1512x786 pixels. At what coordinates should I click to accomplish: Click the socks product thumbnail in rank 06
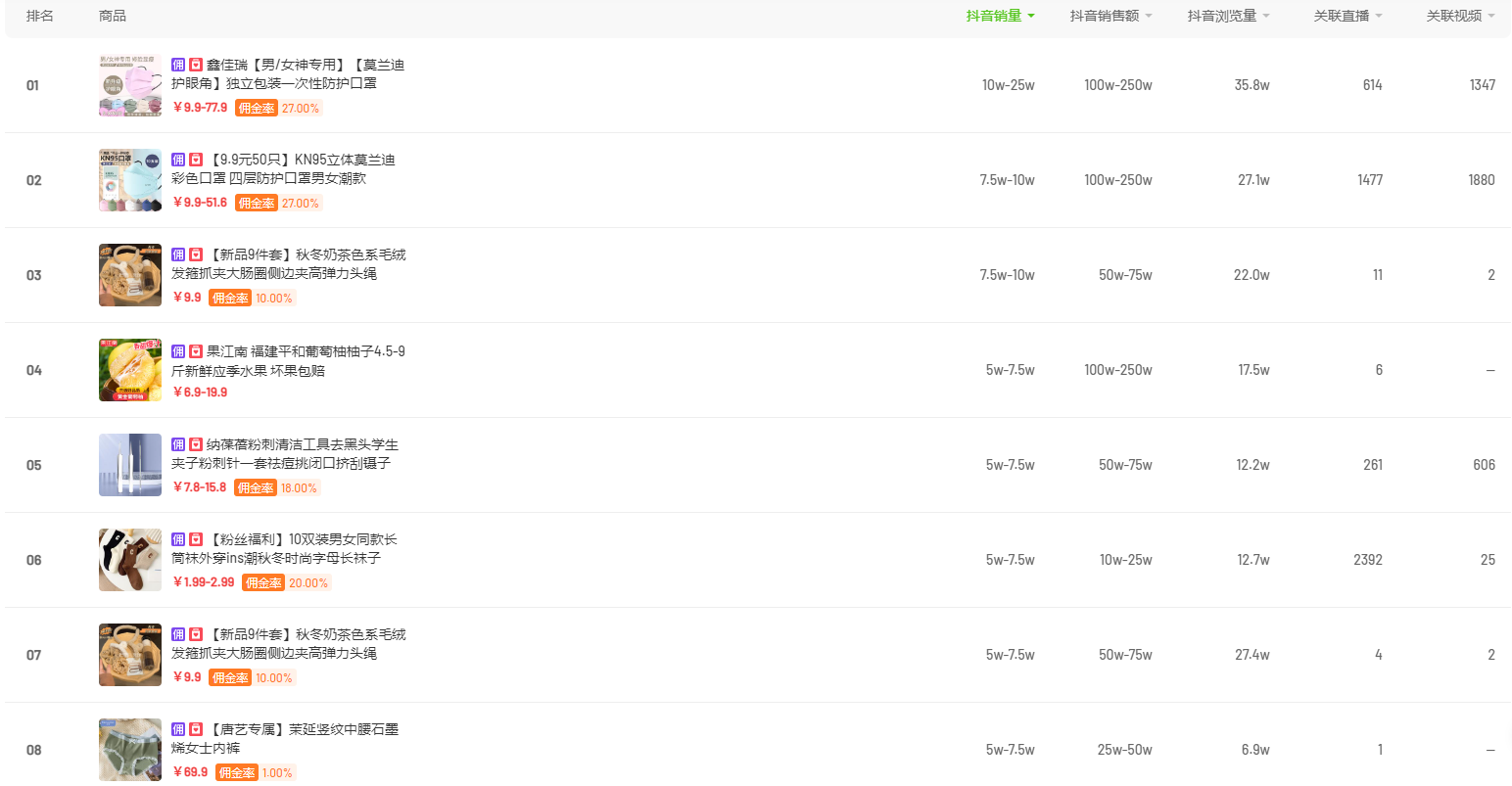point(130,560)
